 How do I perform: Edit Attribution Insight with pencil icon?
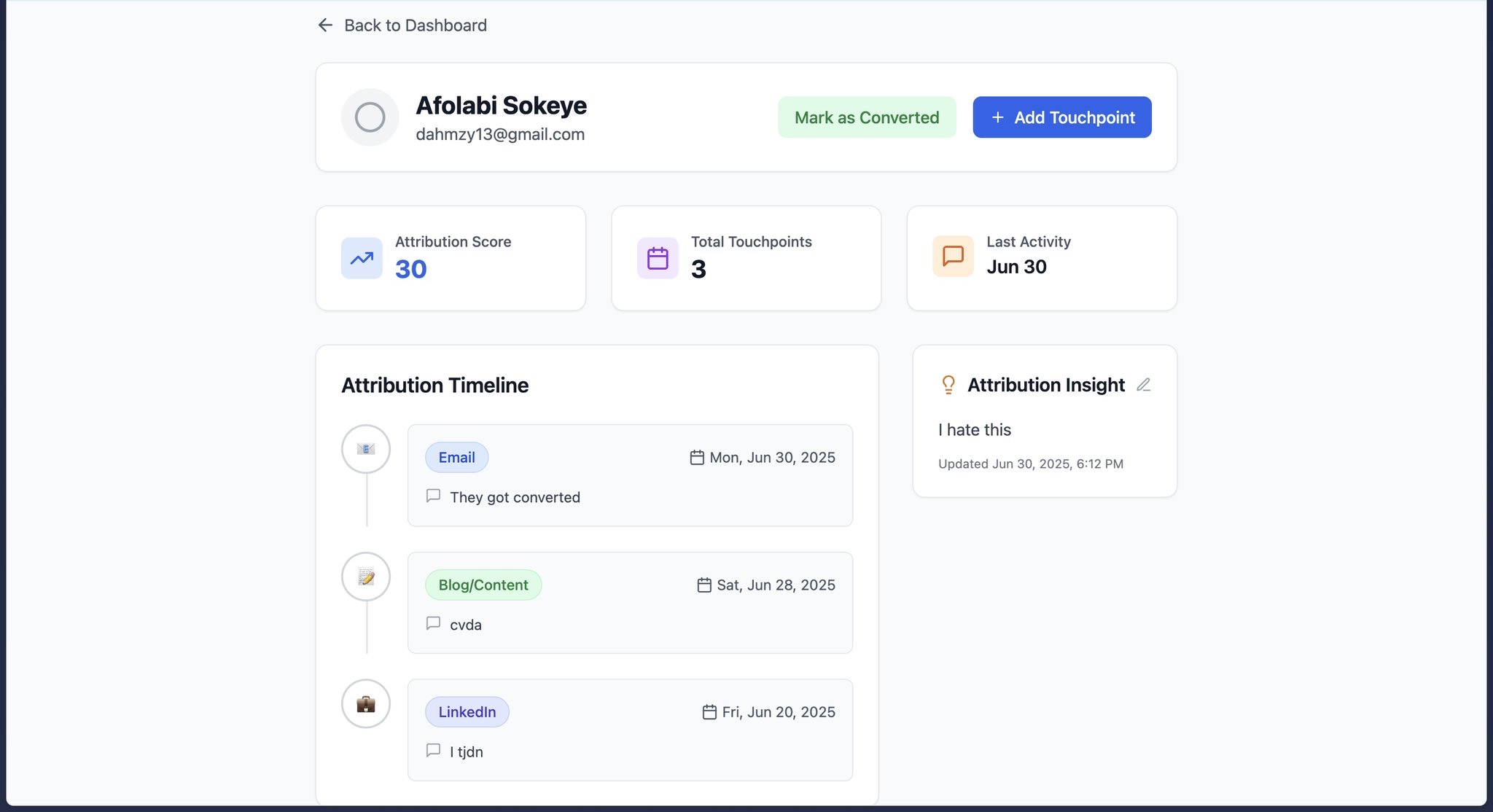point(1143,385)
